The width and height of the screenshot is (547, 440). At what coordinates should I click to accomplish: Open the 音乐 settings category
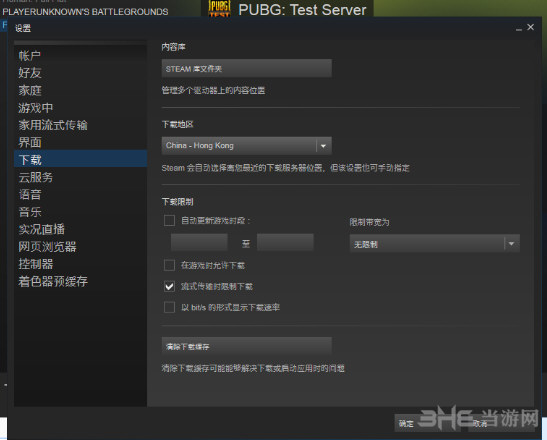coord(80,211)
